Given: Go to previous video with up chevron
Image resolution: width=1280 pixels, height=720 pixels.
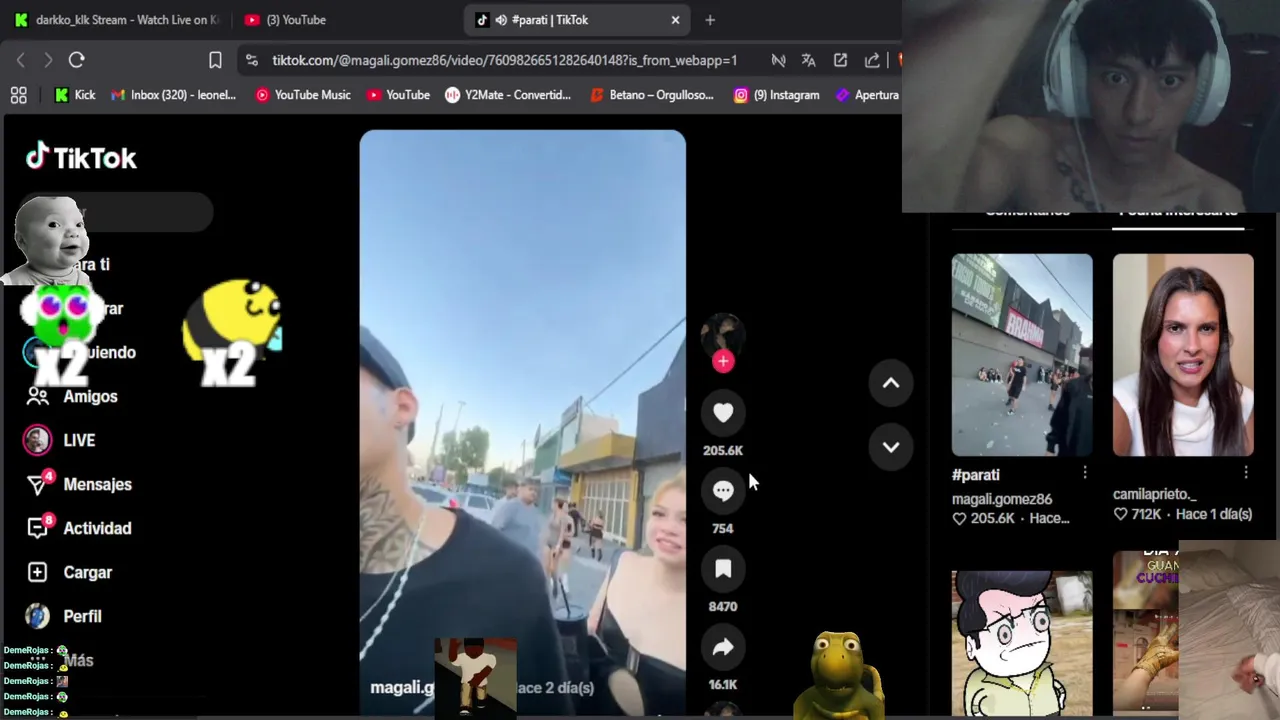Looking at the screenshot, I should click(x=891, y=383).
